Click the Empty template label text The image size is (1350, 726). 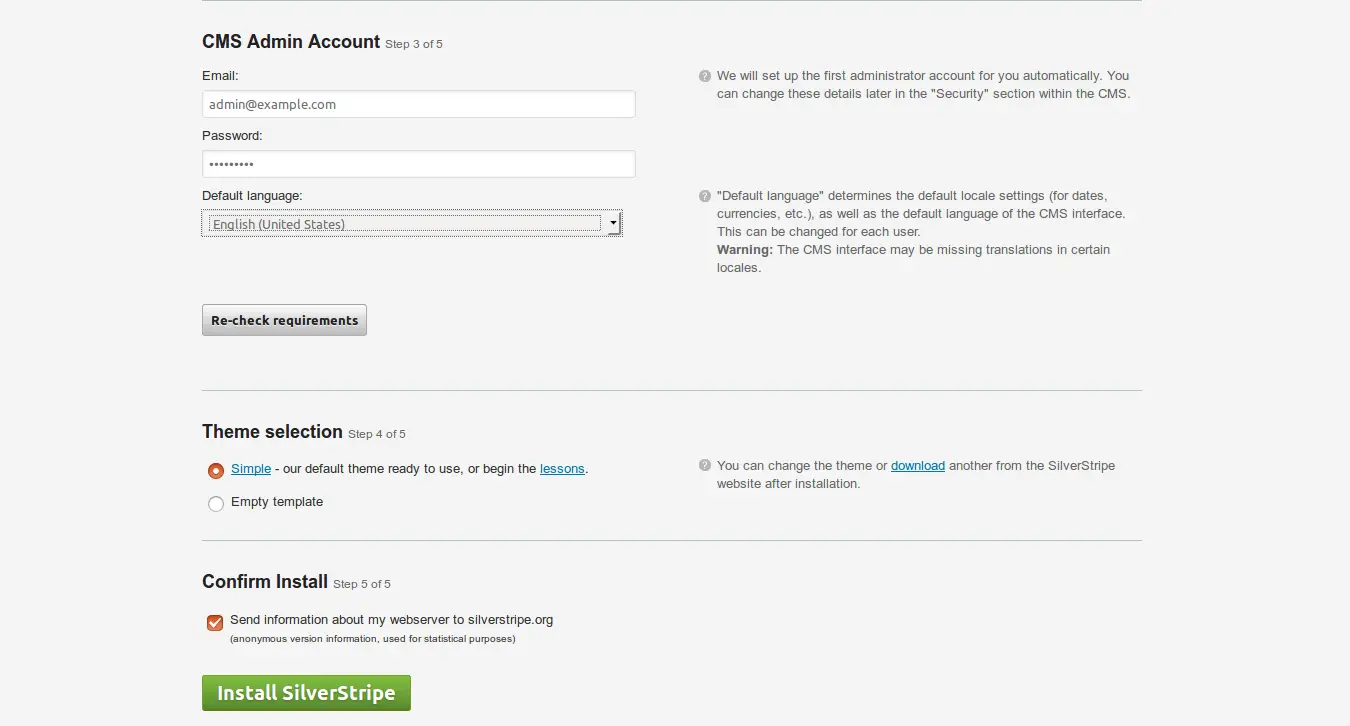[x=277, y=502]
